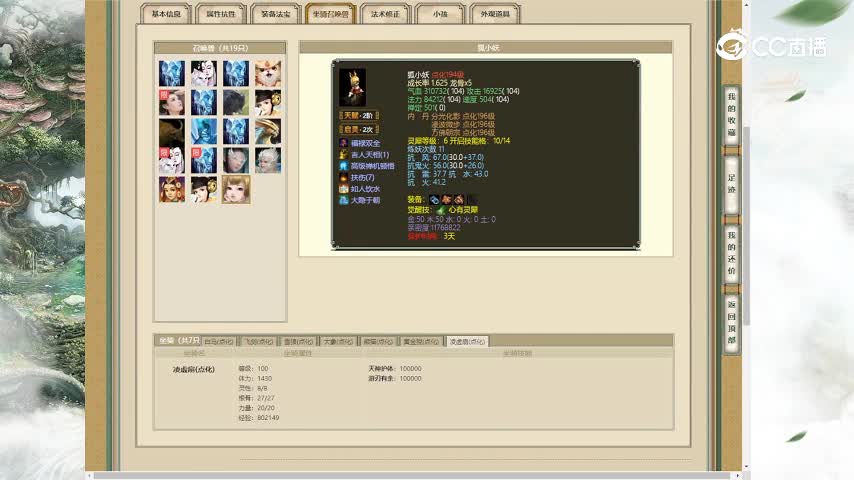Viewport: 854px width, 480px height.
Task: Open the 黄金狮(点化) mount tab
Action: (x=421, y=342)
